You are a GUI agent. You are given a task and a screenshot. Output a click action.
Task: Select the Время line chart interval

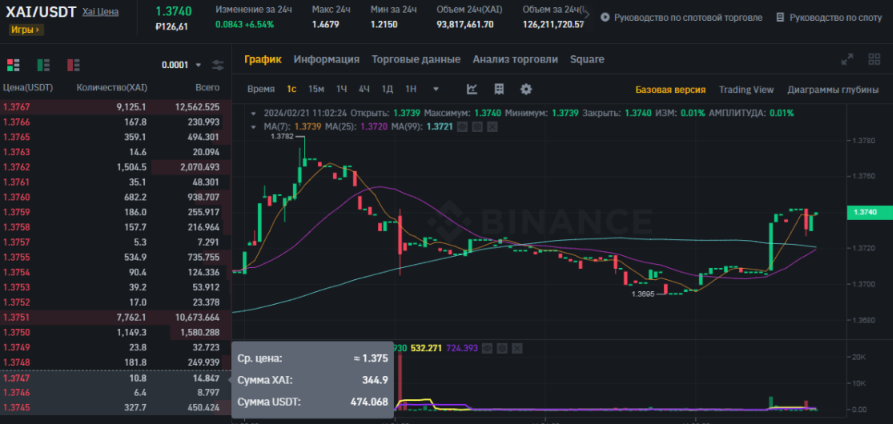pyautogui.click(x=261, y=89)
